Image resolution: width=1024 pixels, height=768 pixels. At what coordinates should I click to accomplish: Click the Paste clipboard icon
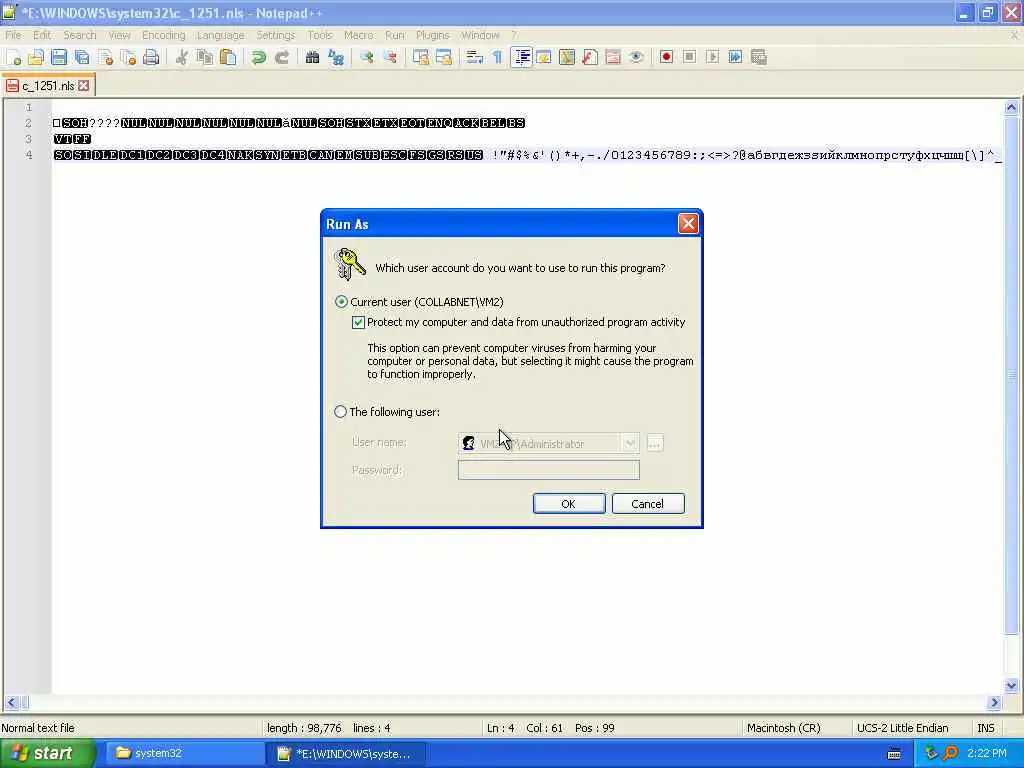coord(228,57)
